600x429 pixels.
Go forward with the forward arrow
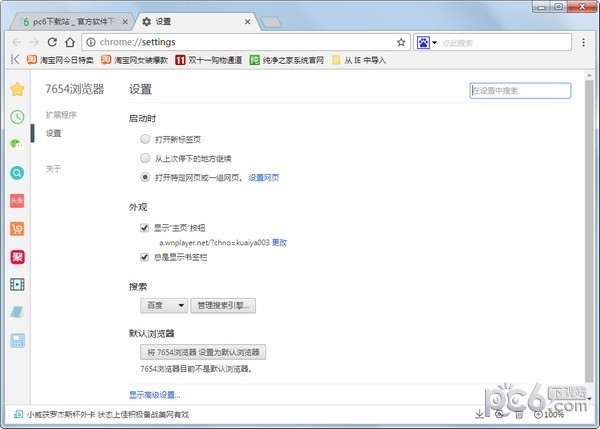[x=34, y=42]
